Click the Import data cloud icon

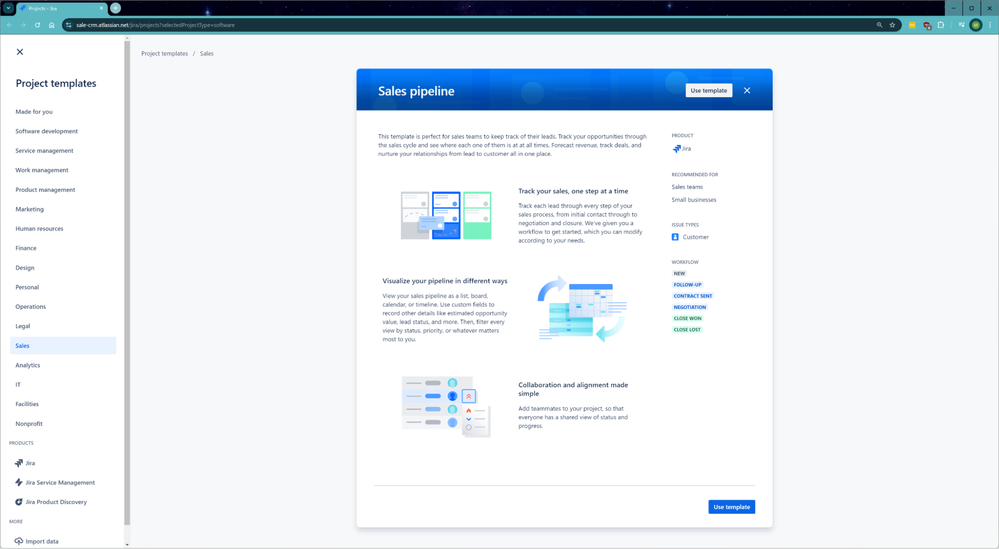(x=18, y=541)
